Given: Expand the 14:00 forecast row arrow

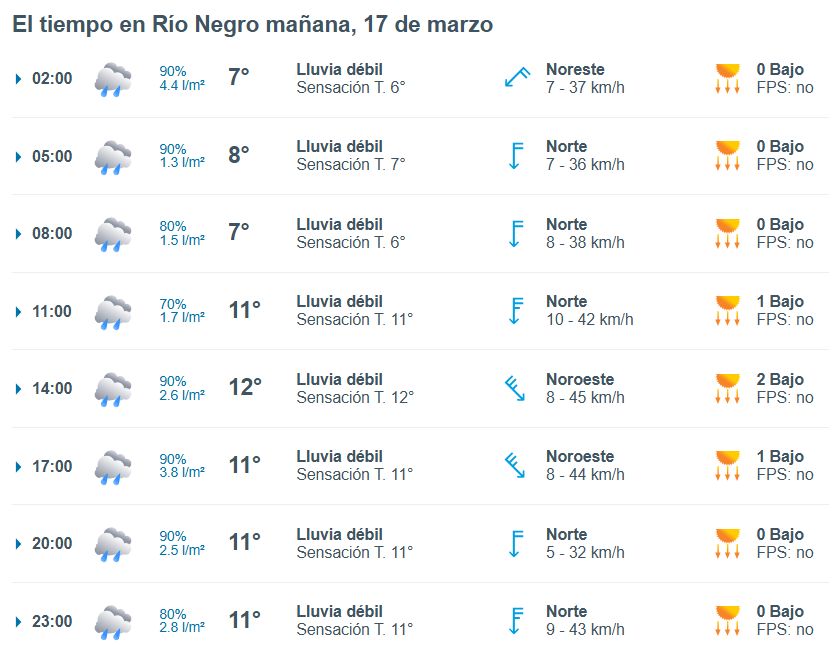Looking at the screenshot, I should [x=19, y=389].
